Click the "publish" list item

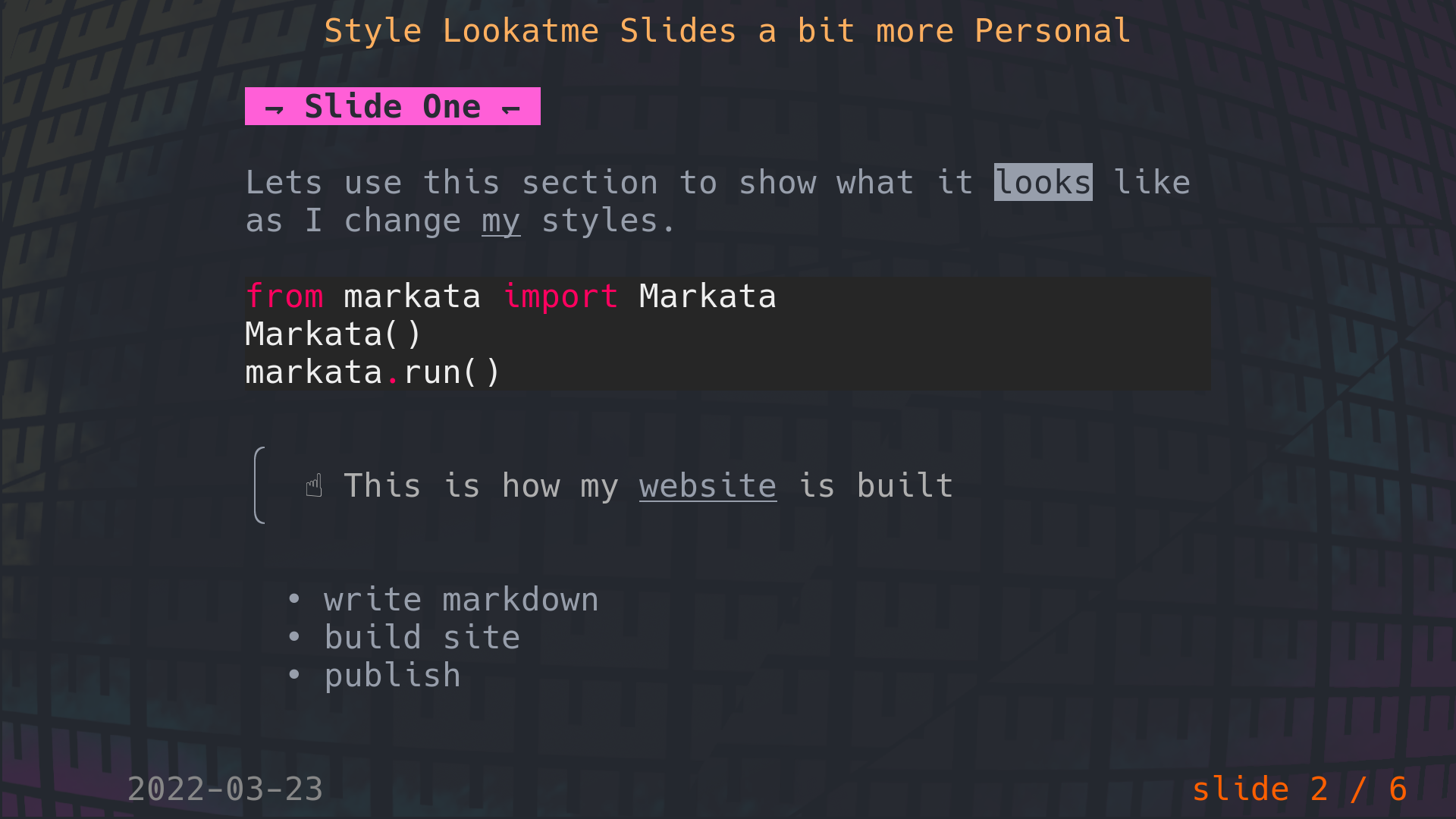[392, 676]
